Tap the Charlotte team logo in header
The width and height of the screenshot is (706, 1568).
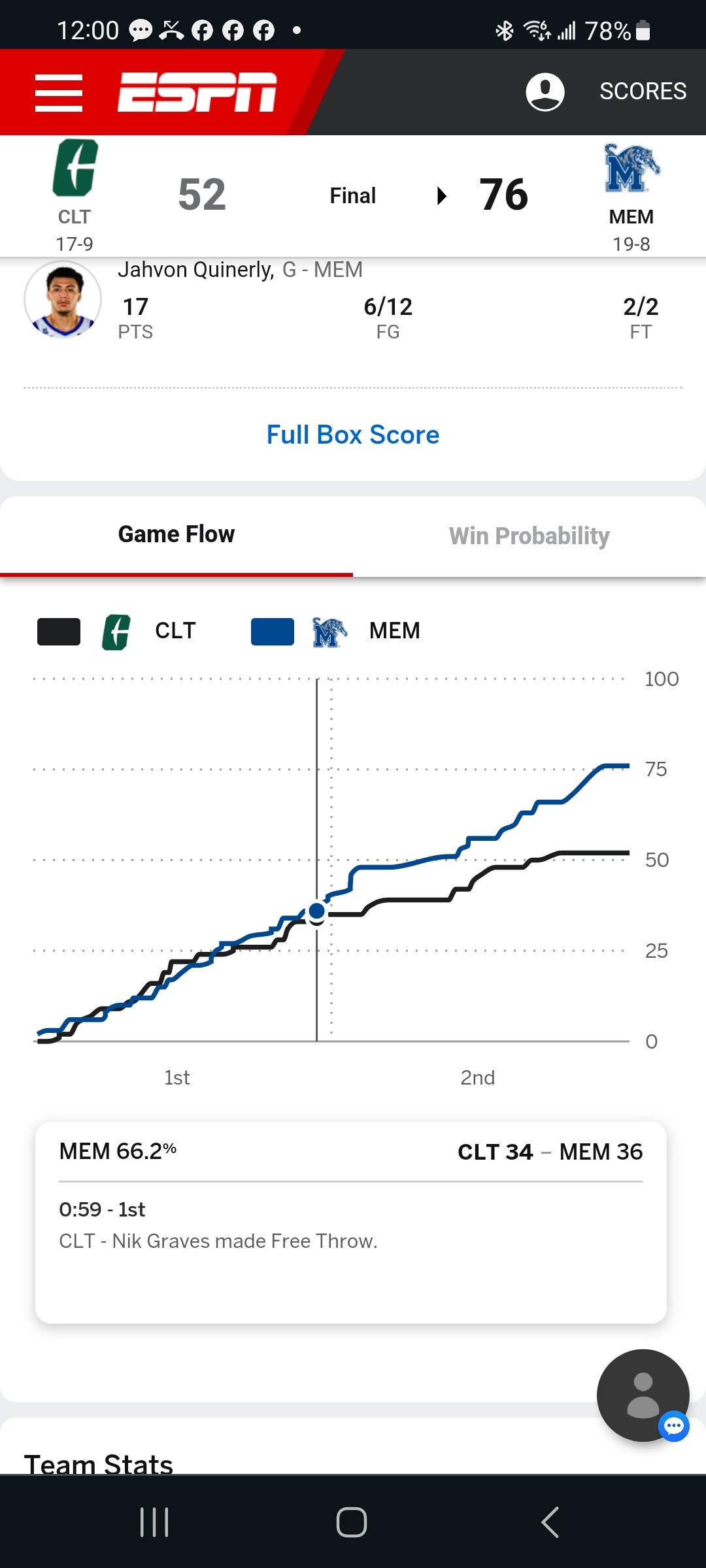[x=75, y=168]
